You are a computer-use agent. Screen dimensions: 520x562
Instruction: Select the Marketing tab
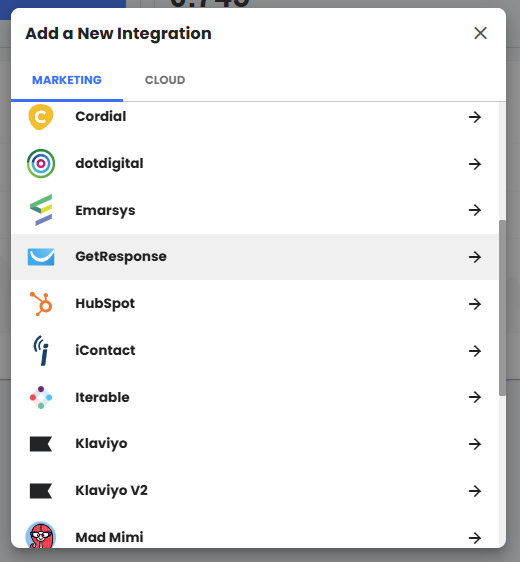pyautogui.click(x=67, y=80)
